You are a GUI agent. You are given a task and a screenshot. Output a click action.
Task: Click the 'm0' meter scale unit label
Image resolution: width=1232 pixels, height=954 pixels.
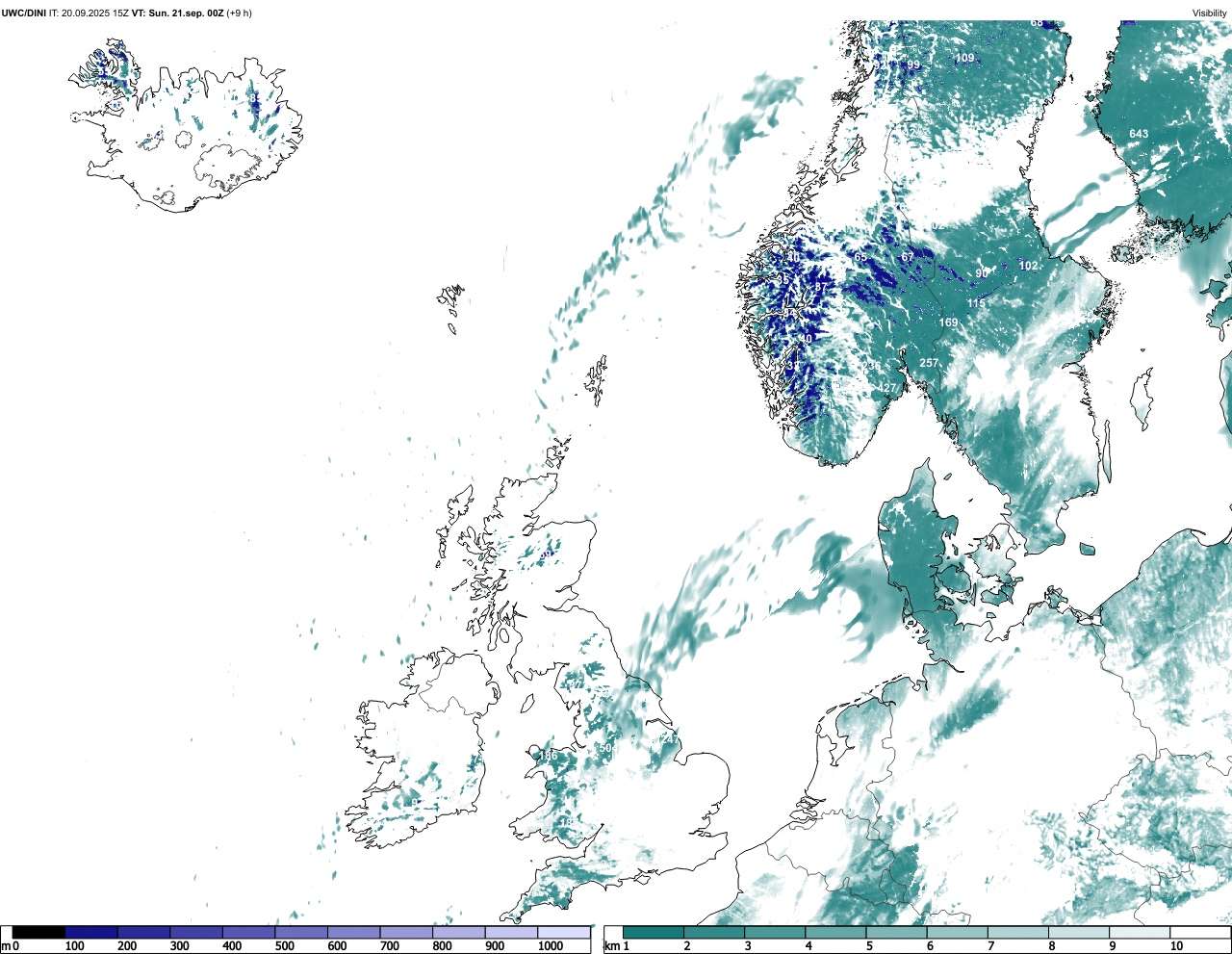[10, 946]
